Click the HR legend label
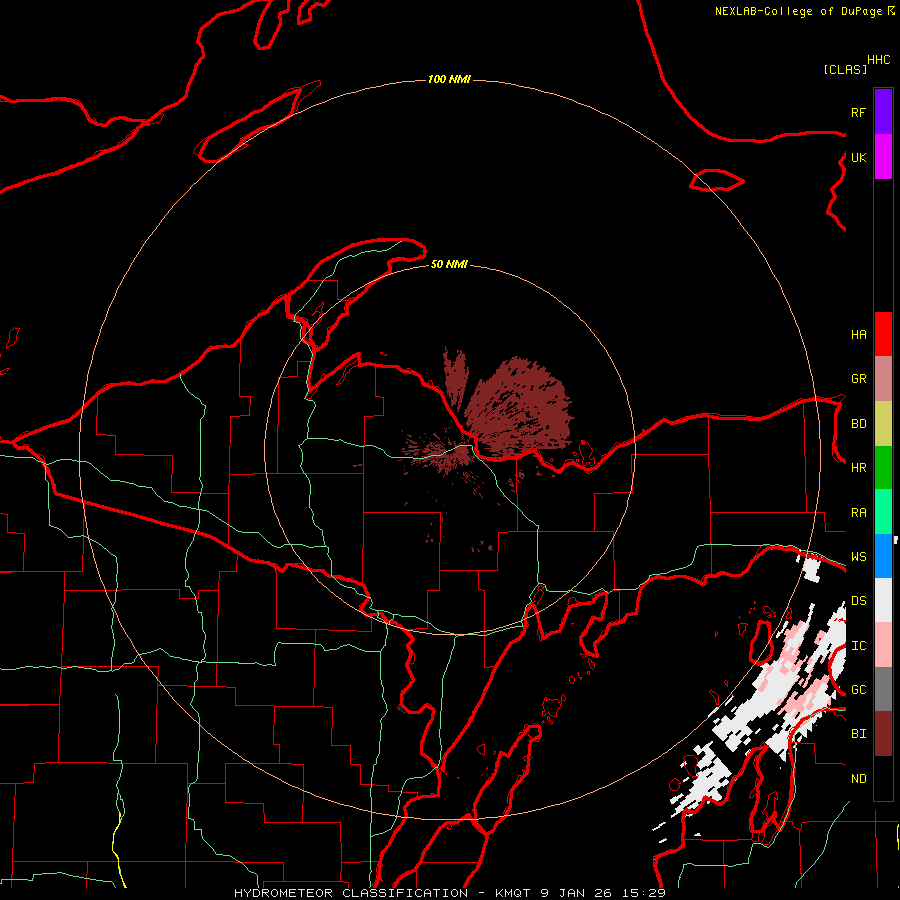The height and width of the screenshot is (900, 900). (x=858, y=468)
